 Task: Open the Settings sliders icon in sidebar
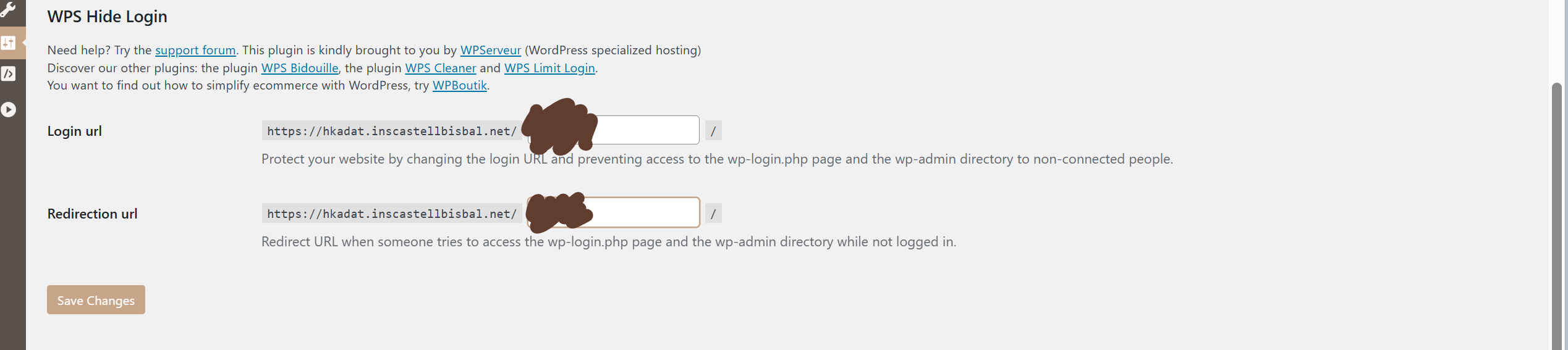9,43
